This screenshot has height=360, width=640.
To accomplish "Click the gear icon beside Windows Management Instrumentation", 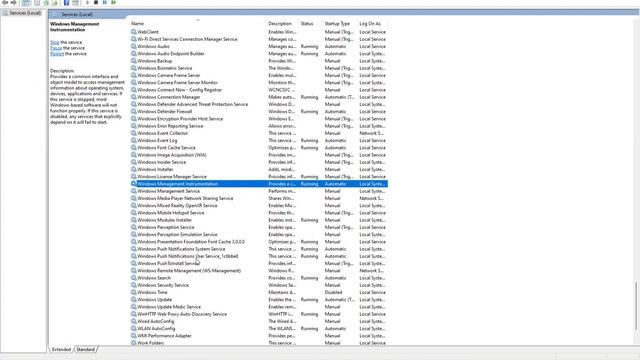I will [133, 184].
